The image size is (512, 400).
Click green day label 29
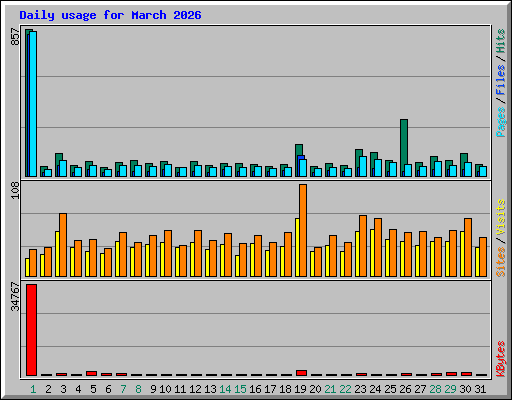[450, 389]
